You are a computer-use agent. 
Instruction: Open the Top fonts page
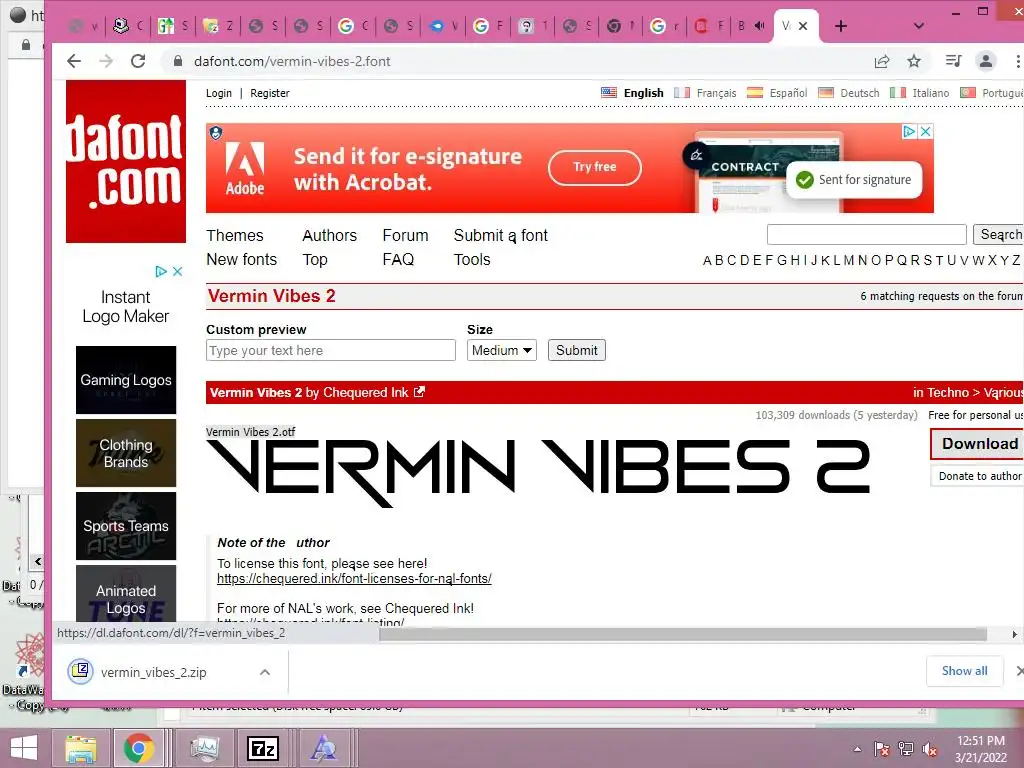[315, 259]
